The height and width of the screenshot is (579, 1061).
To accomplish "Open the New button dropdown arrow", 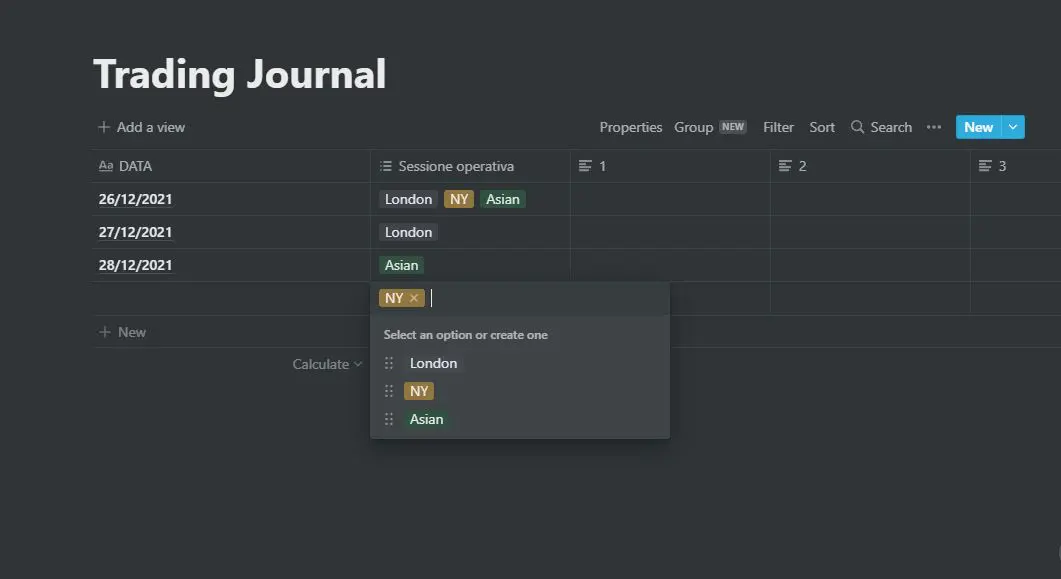I will pyautogui.click(x=1013, y=127).
